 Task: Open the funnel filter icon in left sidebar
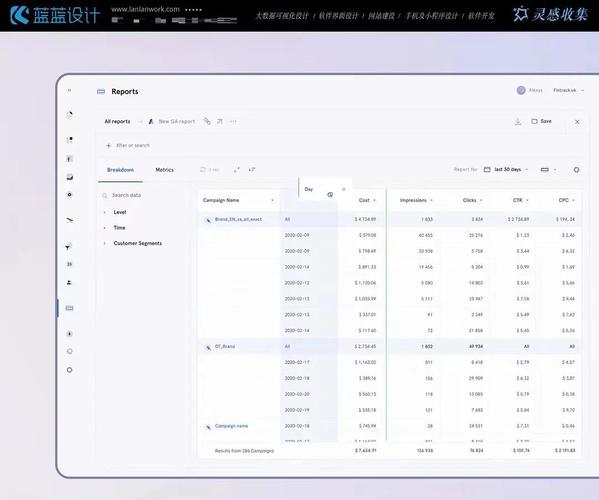(x=68, y=247)
